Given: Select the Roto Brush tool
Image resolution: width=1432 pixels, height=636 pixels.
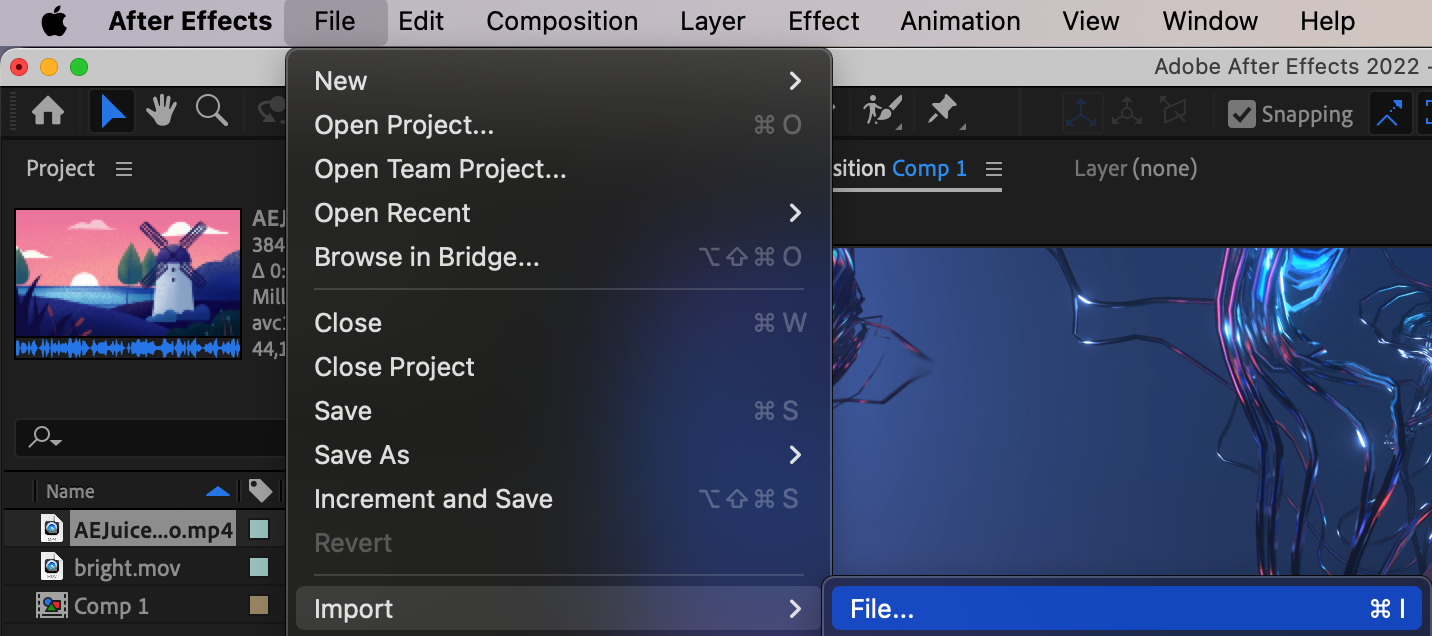Looking at the screenshot, I should point(882,110).
